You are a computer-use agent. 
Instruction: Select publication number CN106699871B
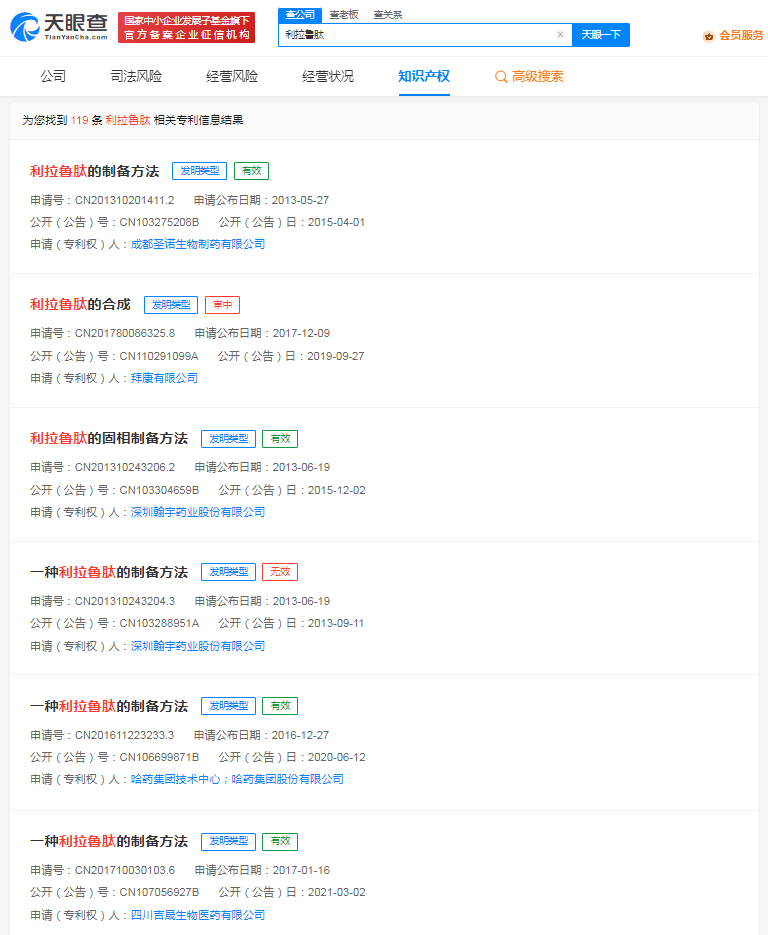(159, 757)
